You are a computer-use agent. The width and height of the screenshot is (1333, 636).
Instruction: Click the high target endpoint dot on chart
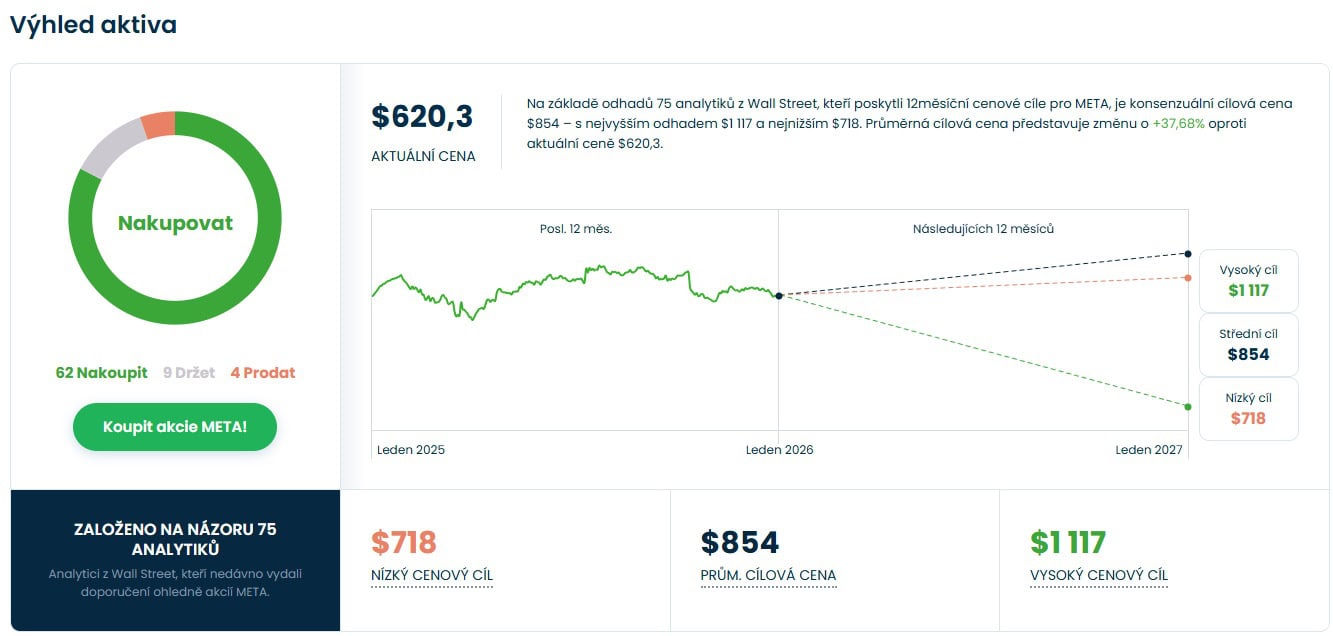point(1188,254)
